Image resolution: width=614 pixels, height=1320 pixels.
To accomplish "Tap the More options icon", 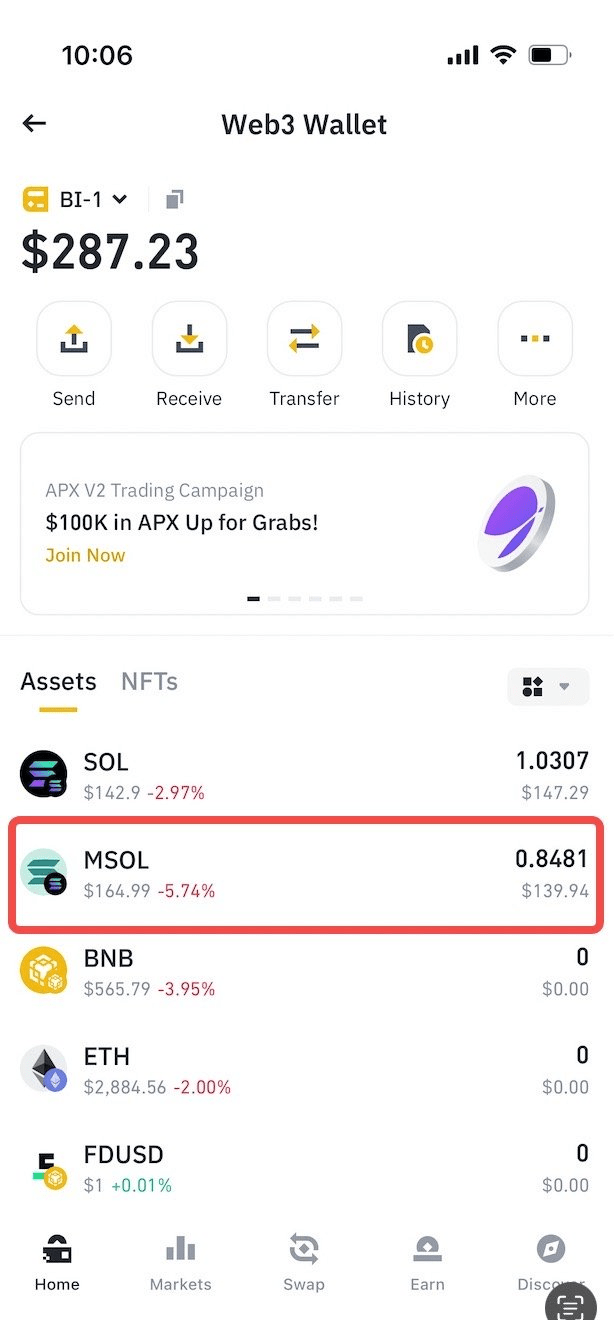I will click(x=535, y=339).
